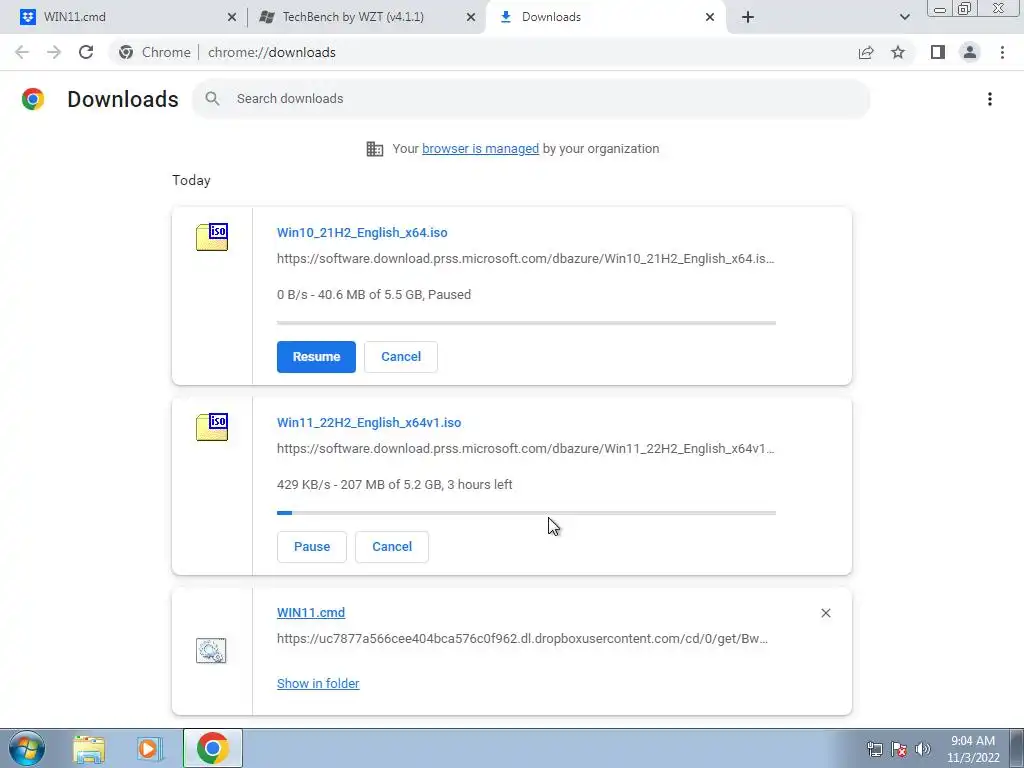The image size is (1024, 768).
Task: Click the browser forward arrow
Action: click(x=54, y=52)
